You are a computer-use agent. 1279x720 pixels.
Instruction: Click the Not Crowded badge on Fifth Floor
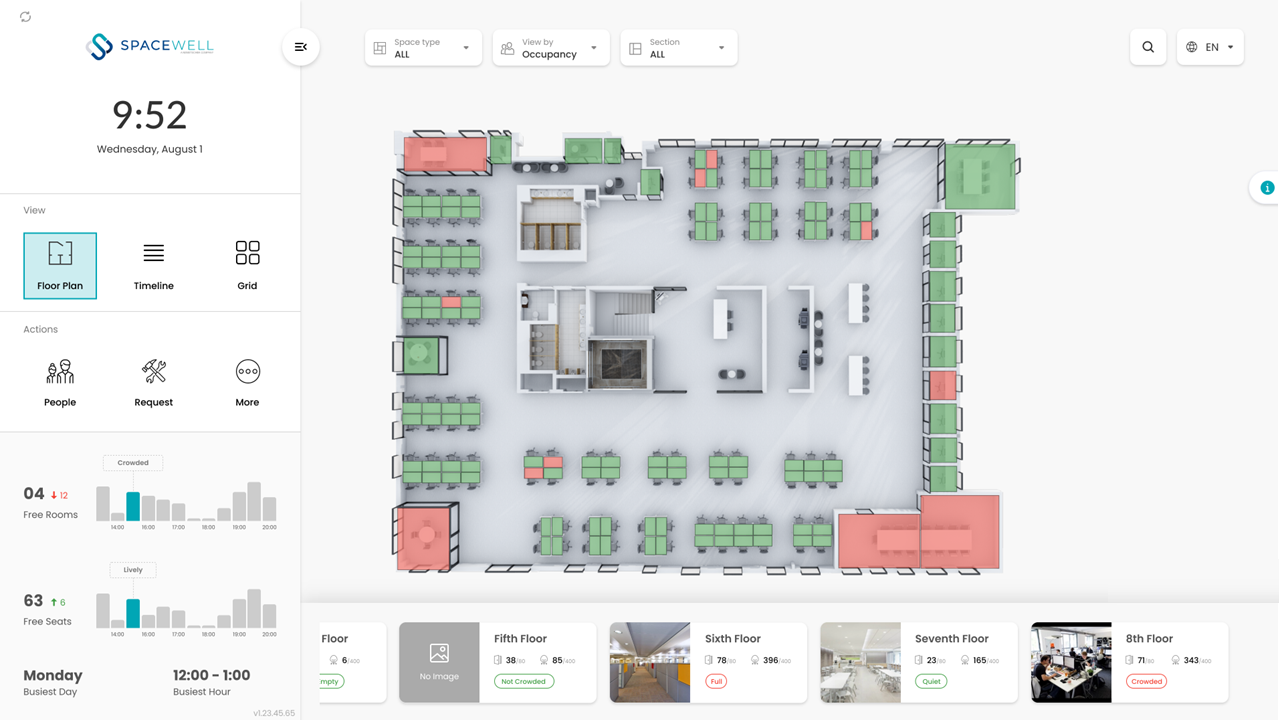click(524, 681)
